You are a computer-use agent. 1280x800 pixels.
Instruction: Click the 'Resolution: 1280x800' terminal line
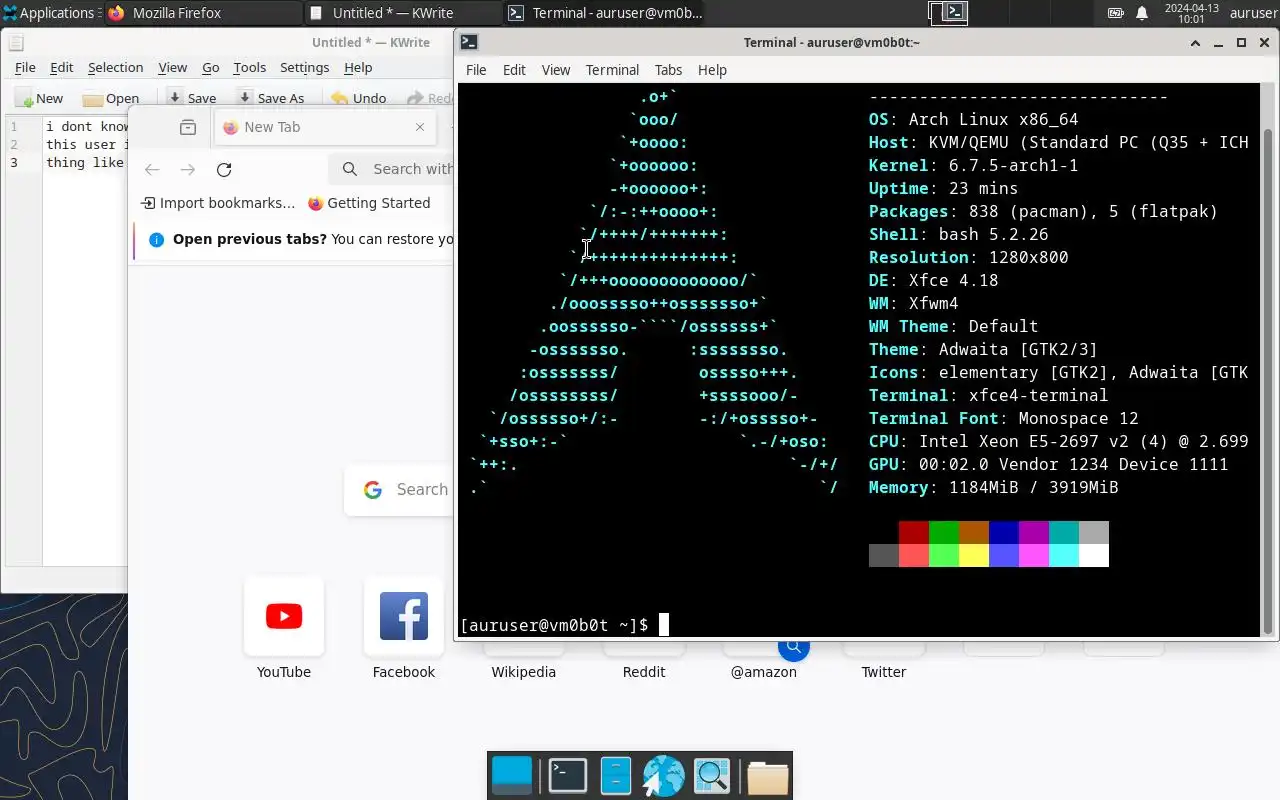coord(968,257)
